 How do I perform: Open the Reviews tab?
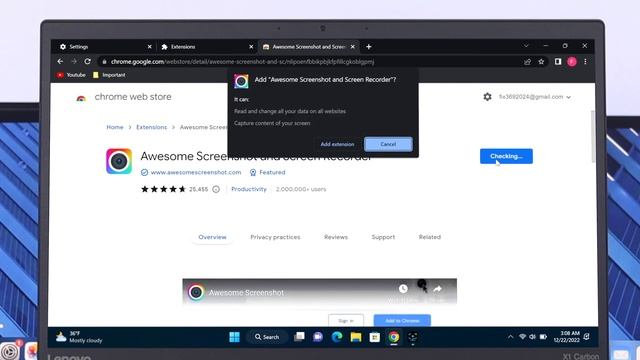point(336,237)
